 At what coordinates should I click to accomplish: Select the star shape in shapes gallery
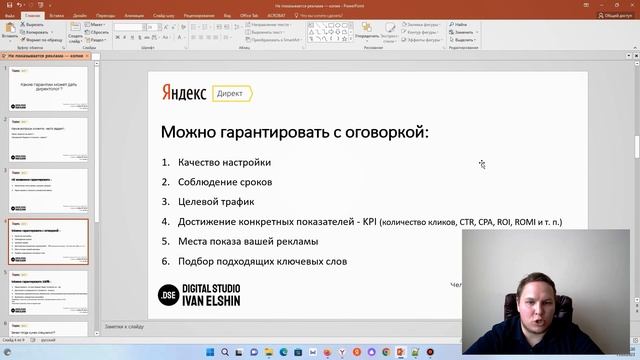coord(344,39)
